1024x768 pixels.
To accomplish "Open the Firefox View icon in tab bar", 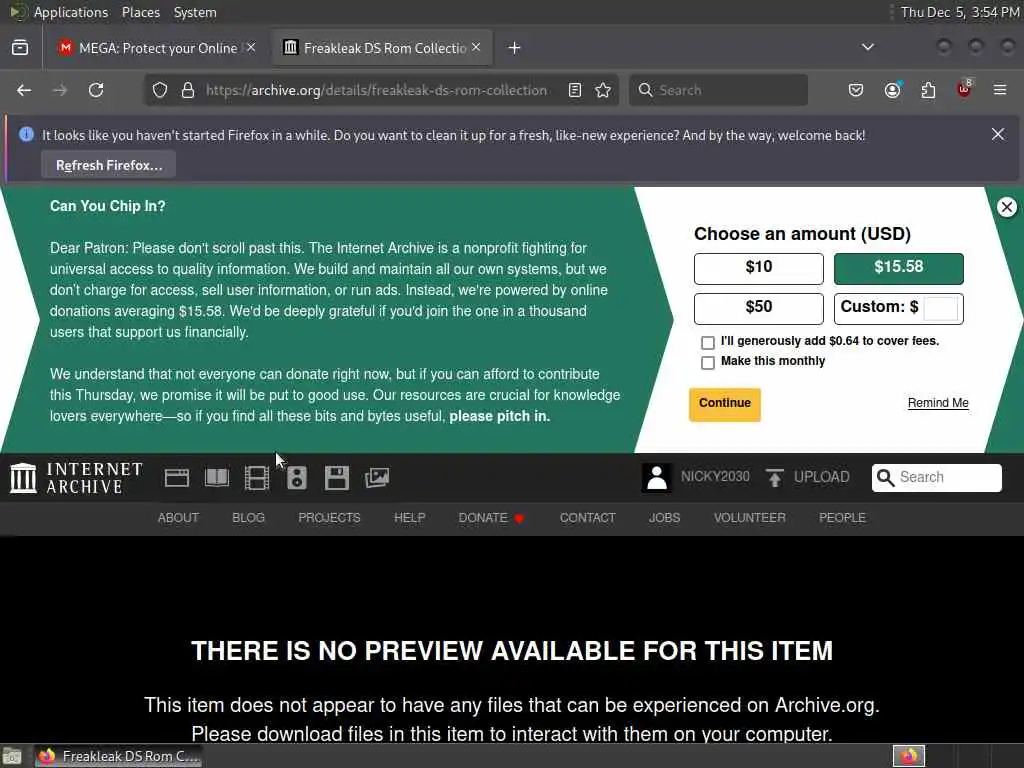I will 20,48.
